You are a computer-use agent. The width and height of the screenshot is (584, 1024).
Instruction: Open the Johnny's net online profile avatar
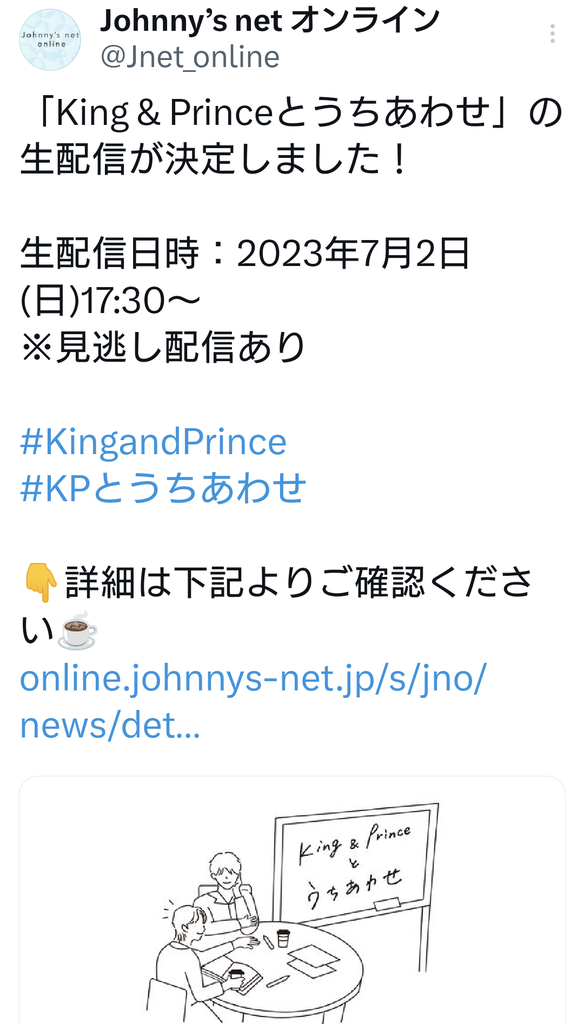(x=50, y=39)
